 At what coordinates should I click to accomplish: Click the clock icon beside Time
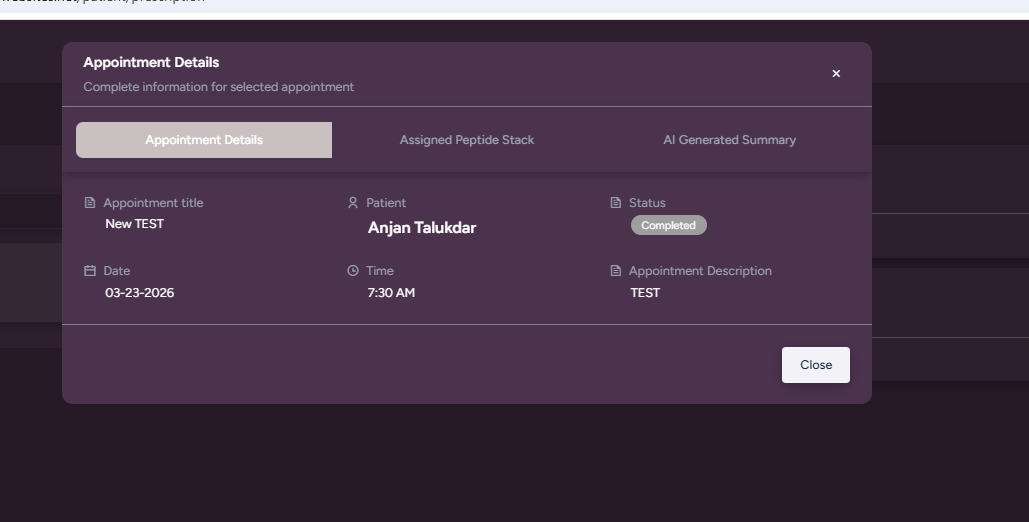pos(352,271)
